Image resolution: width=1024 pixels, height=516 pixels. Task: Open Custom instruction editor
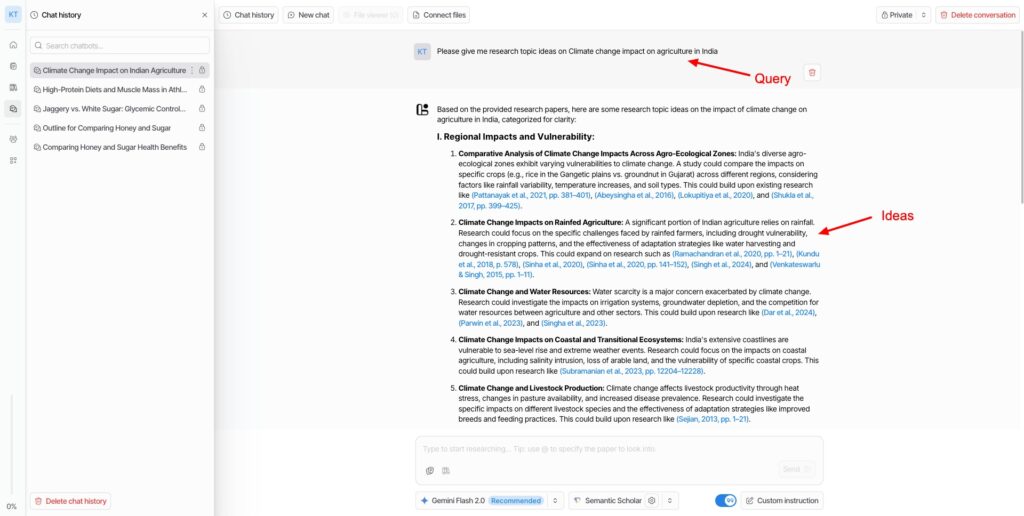click(782, 501)
